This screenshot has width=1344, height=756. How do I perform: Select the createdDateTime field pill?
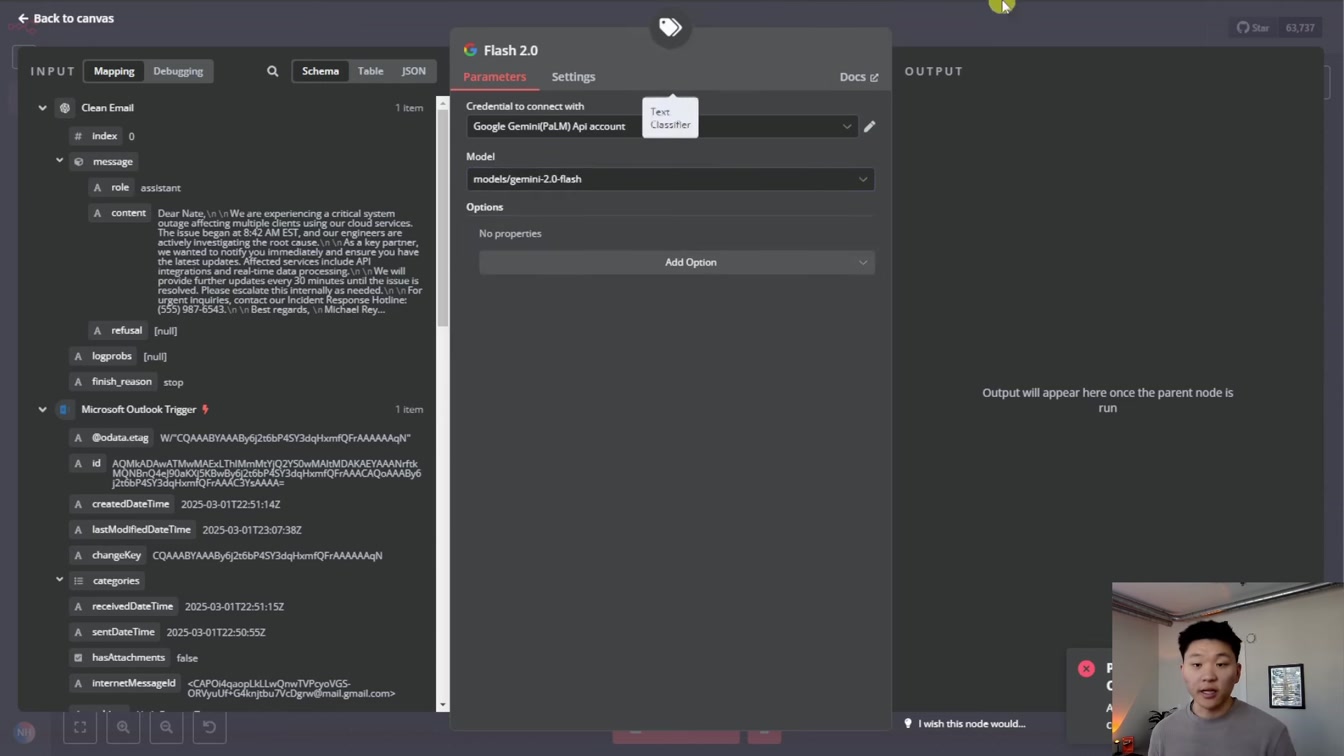coord(122,504)
